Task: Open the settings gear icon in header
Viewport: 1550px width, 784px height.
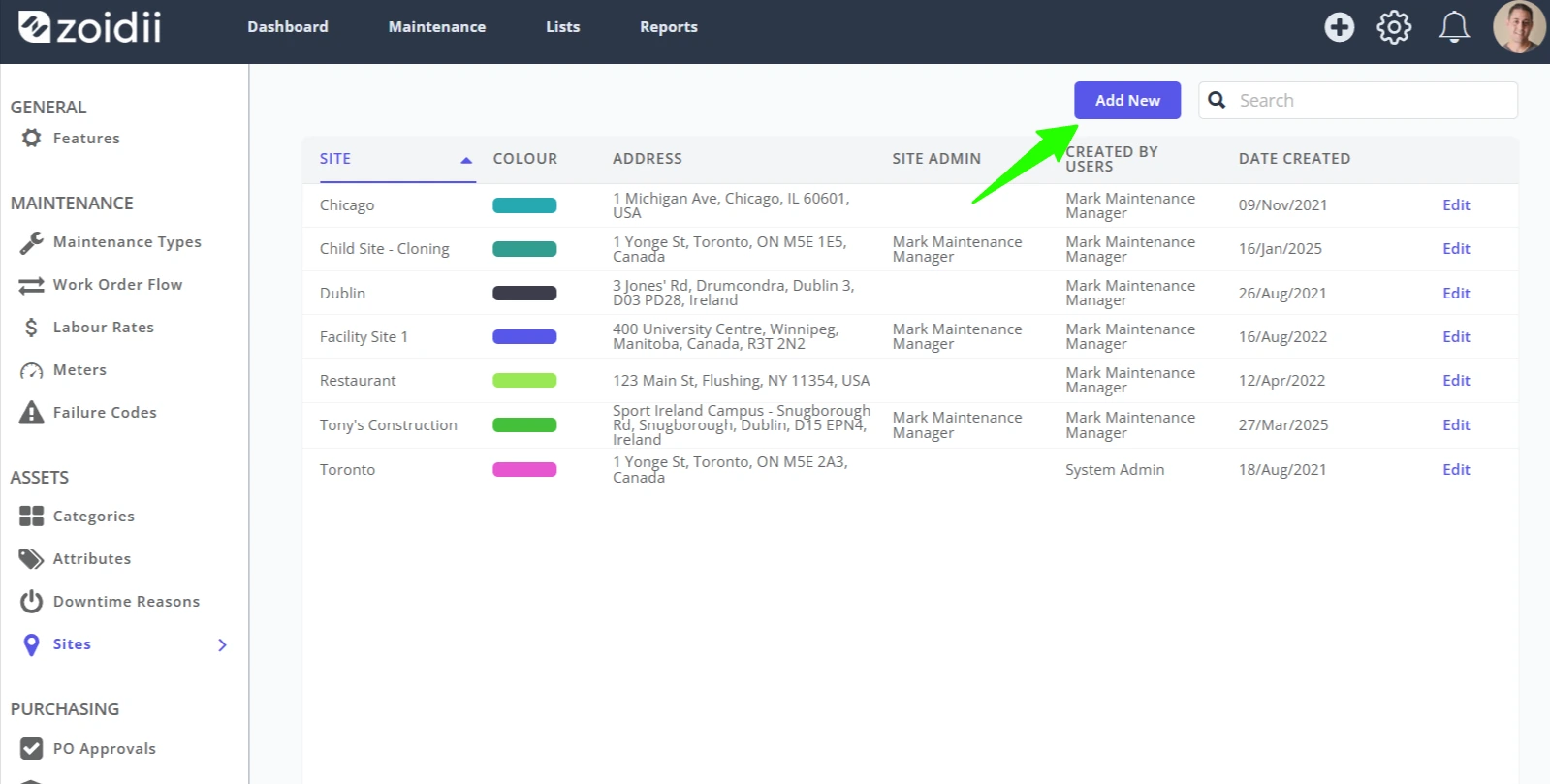Action: click(1394, 27)
